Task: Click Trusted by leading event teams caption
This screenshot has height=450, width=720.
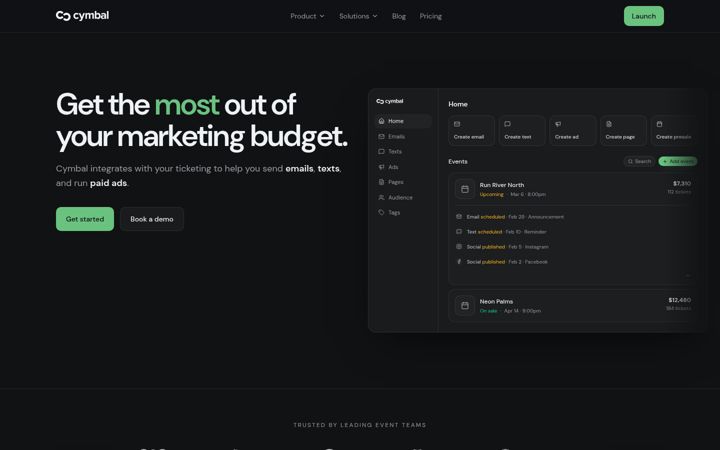Action: (x=360, y=425)
